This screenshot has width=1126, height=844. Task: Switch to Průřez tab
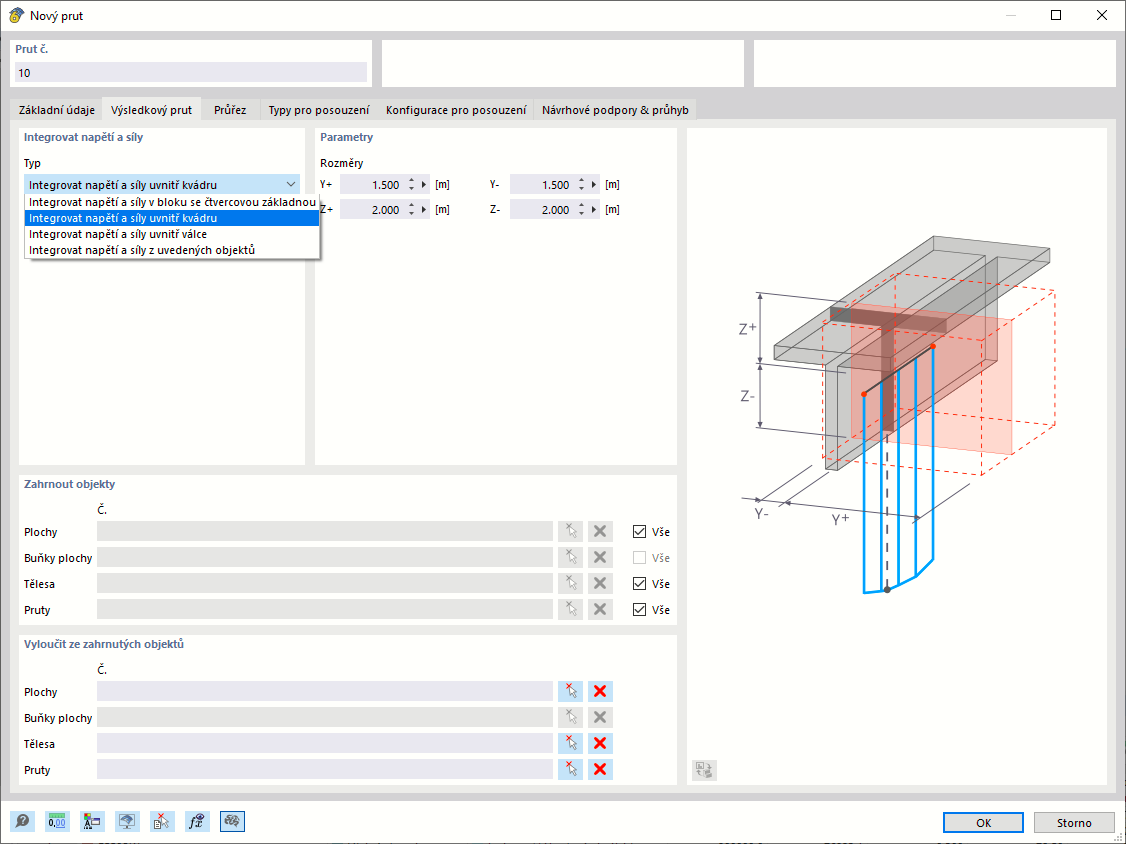point(230,110)
